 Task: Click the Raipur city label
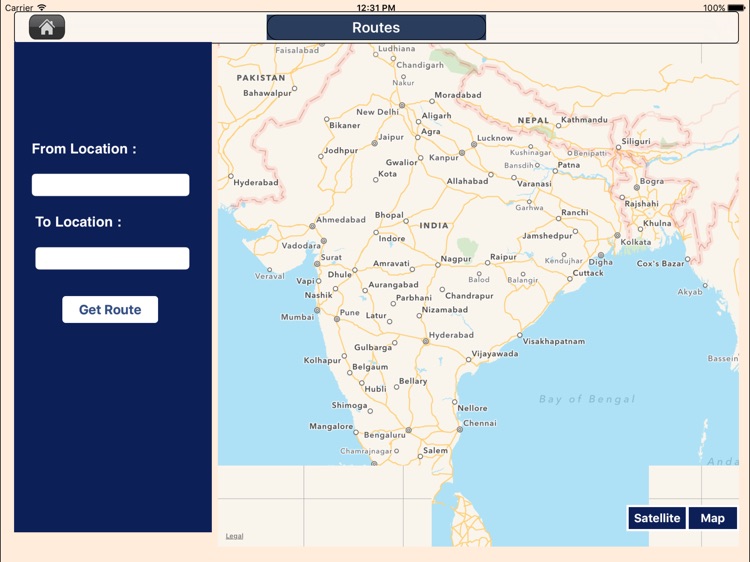(503, 257)
